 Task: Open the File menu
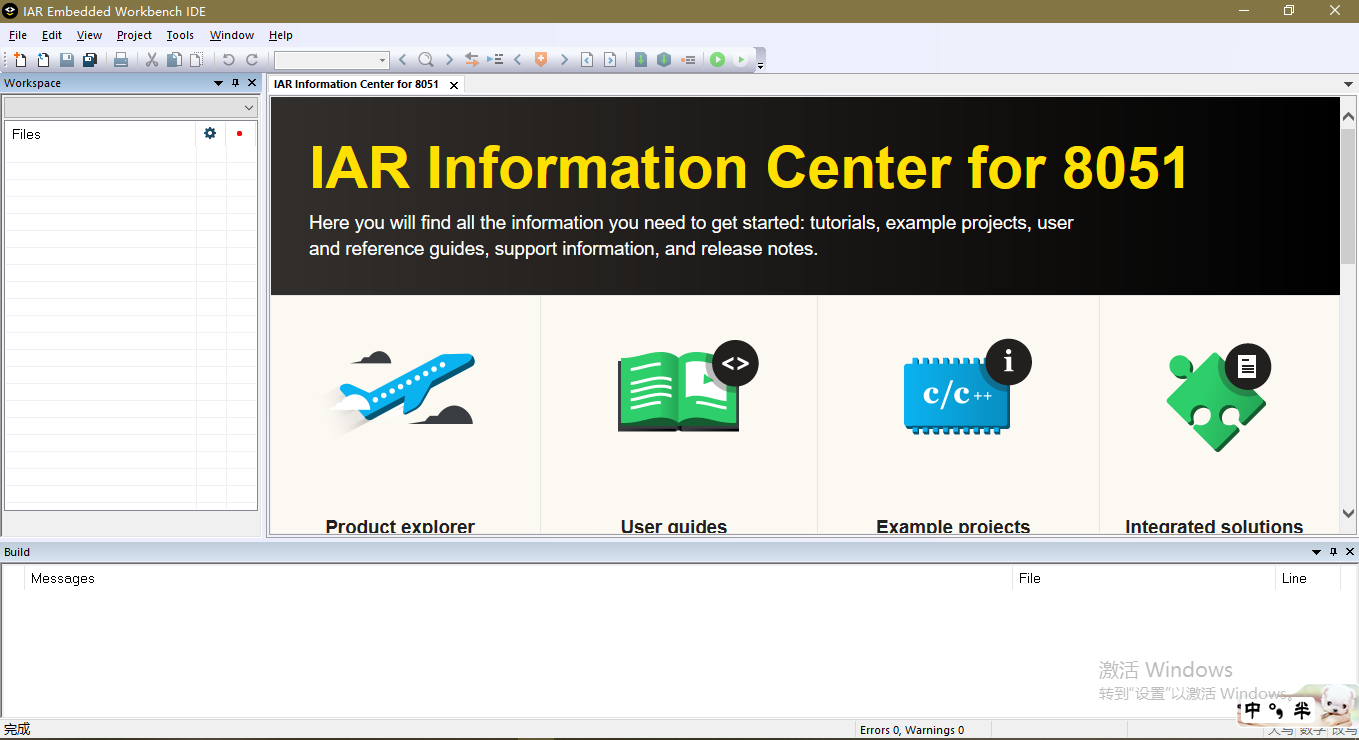point(18,35)
